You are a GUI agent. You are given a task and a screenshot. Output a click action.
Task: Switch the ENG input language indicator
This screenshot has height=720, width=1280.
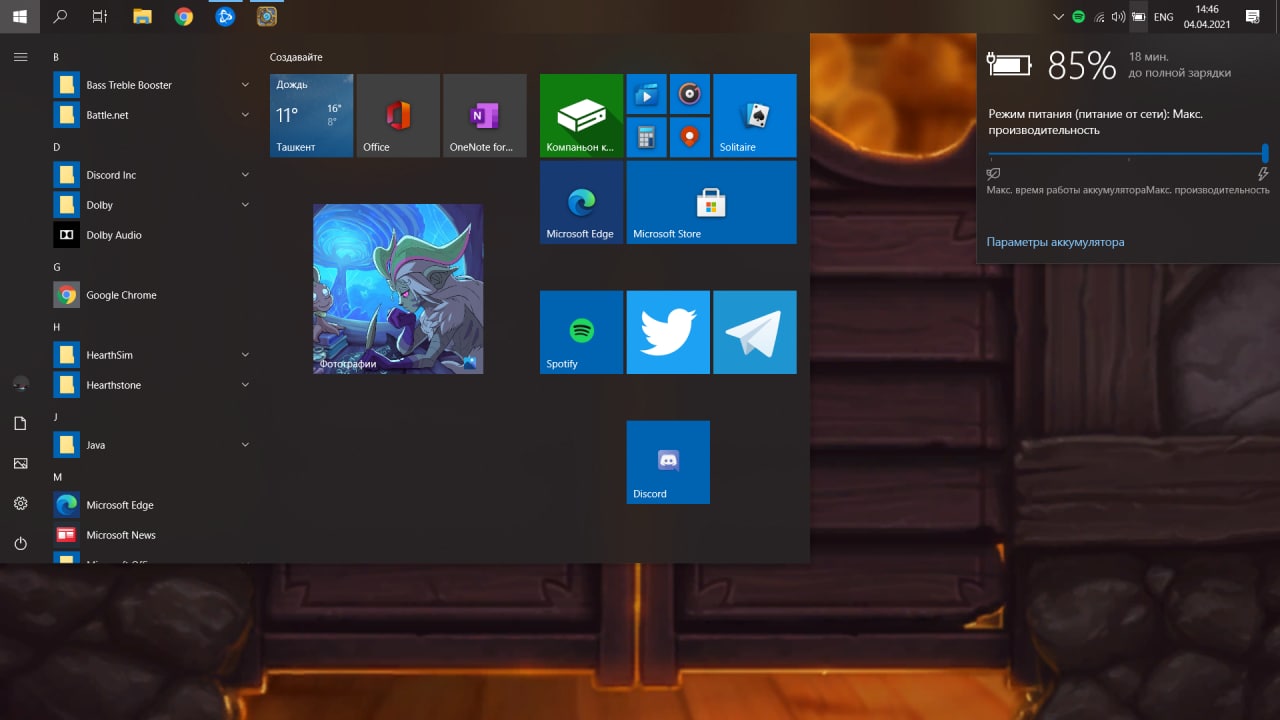1163,16
